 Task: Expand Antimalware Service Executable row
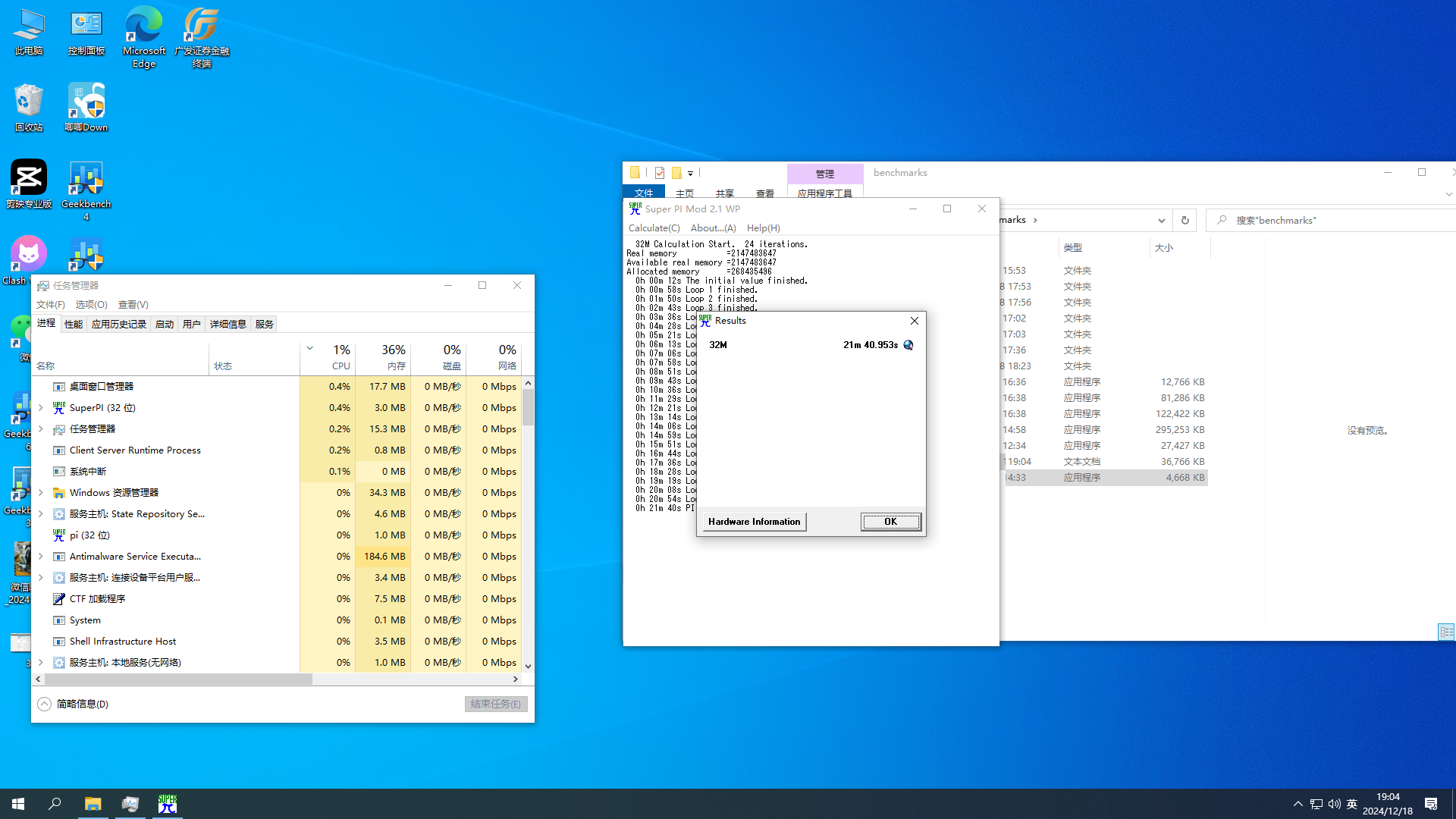coord(41,556)
